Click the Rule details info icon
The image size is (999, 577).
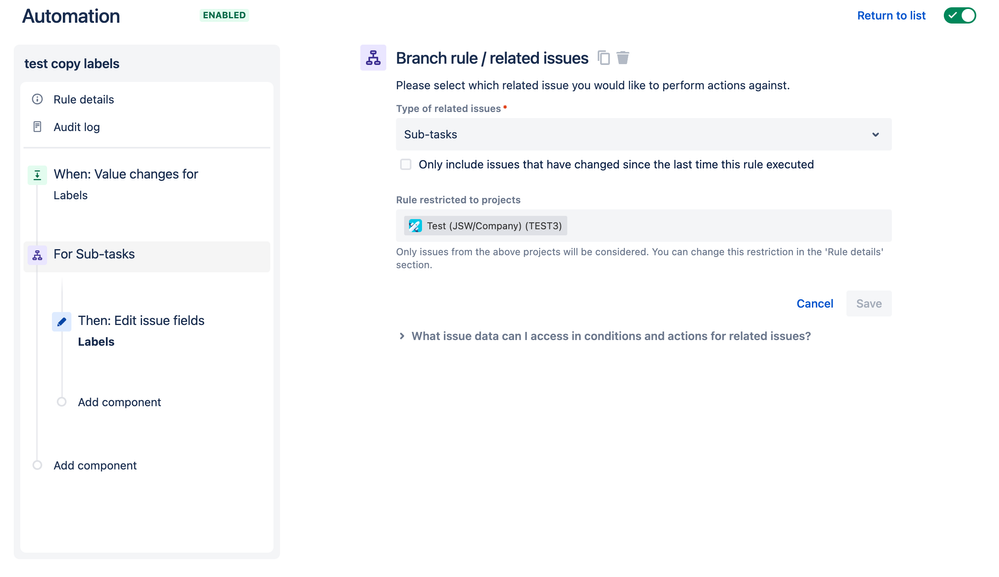click(38, 99)
